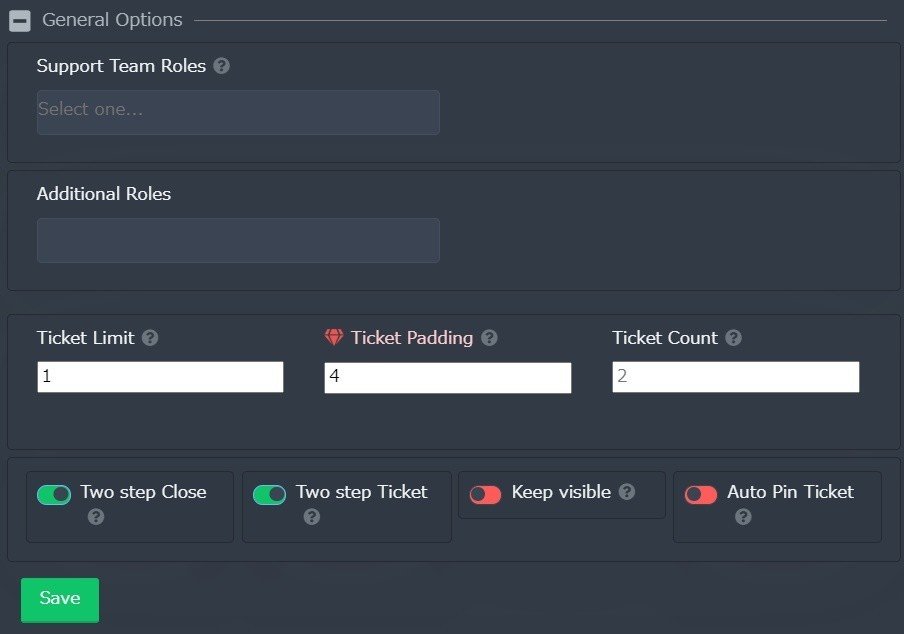Open the Support Team Roles dropdown

pyautogui.click(x=238, y=112)
